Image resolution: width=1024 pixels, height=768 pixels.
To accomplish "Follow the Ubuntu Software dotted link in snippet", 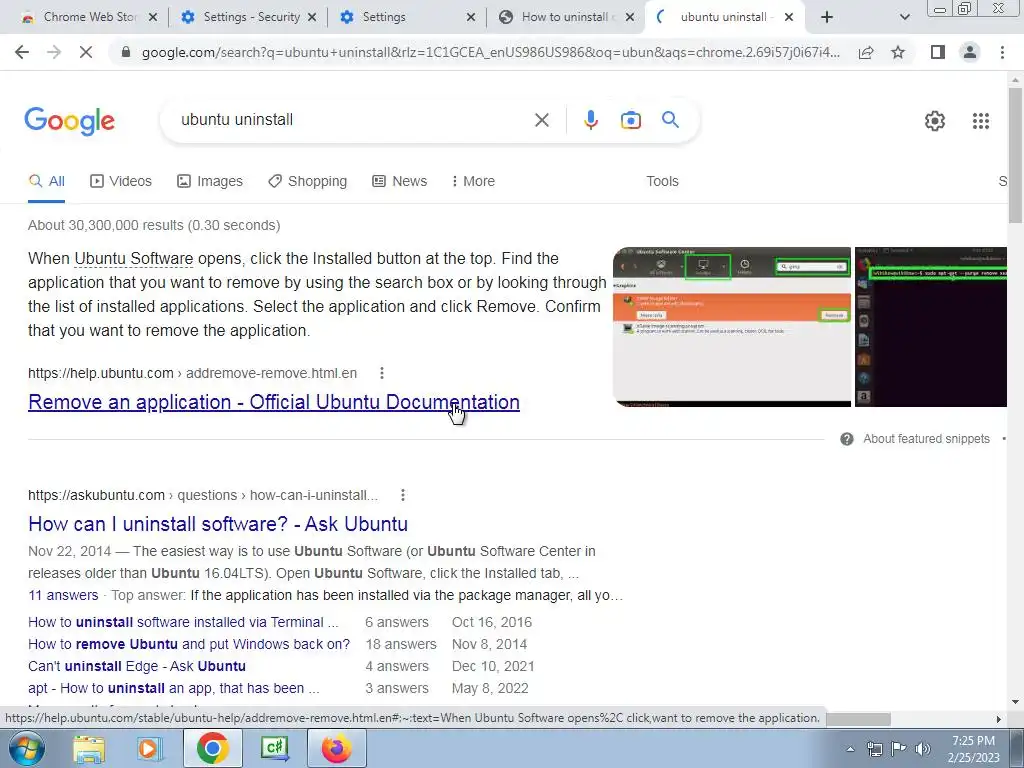I will point(134,259).
